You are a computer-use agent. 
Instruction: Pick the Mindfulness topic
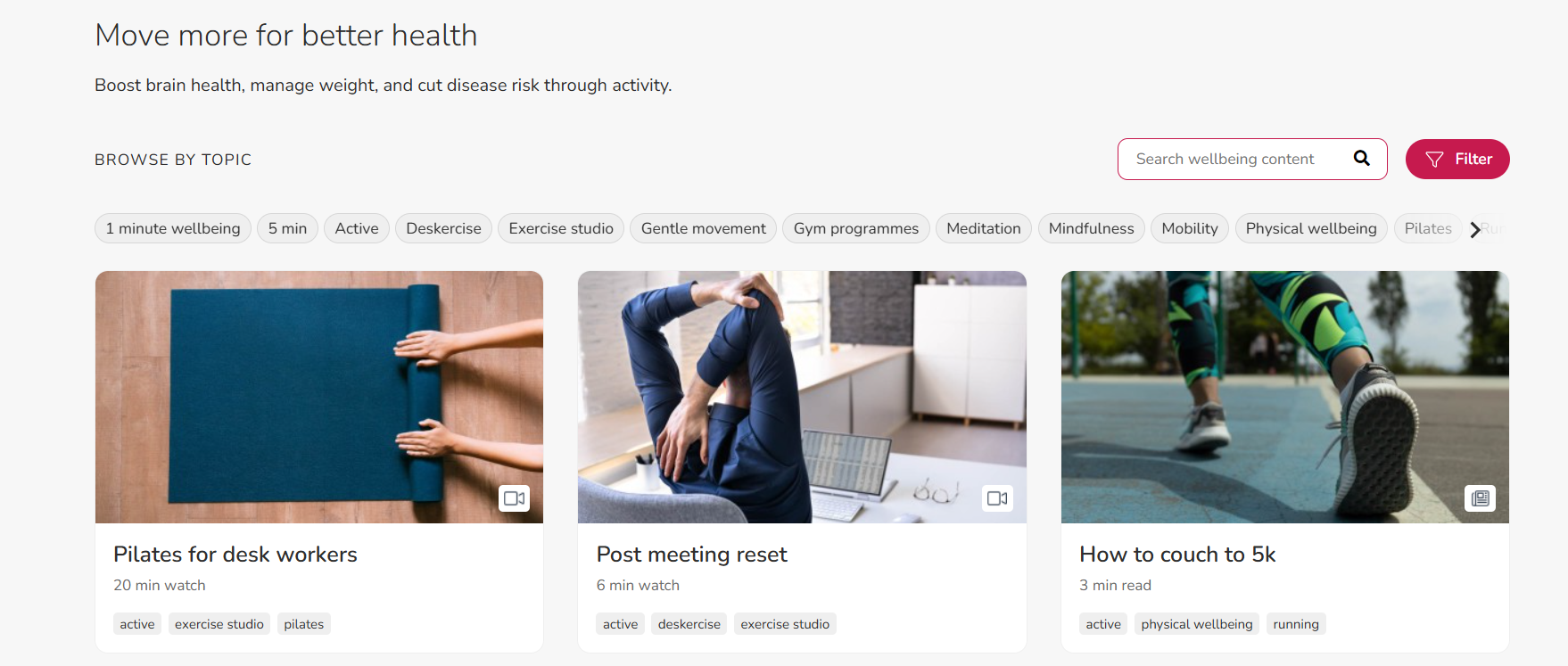point(1091,228)
